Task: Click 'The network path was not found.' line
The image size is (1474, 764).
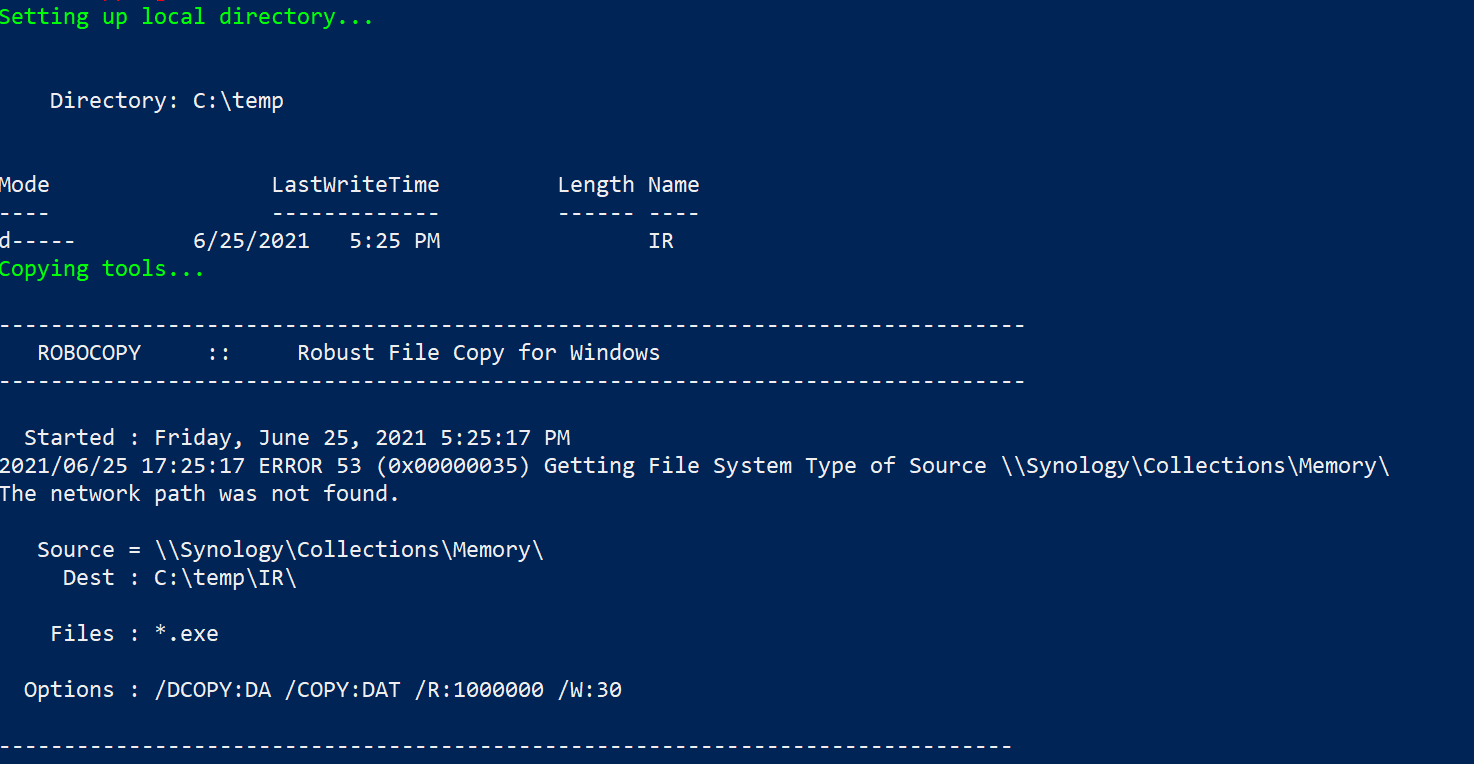Action: pos(199,493)
